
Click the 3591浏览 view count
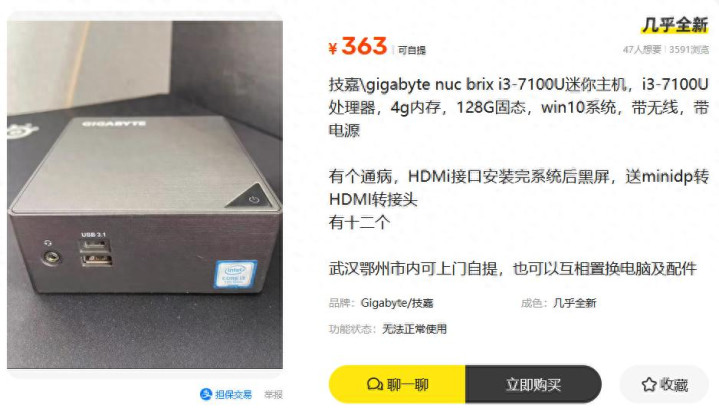click(x=689, y=50)
